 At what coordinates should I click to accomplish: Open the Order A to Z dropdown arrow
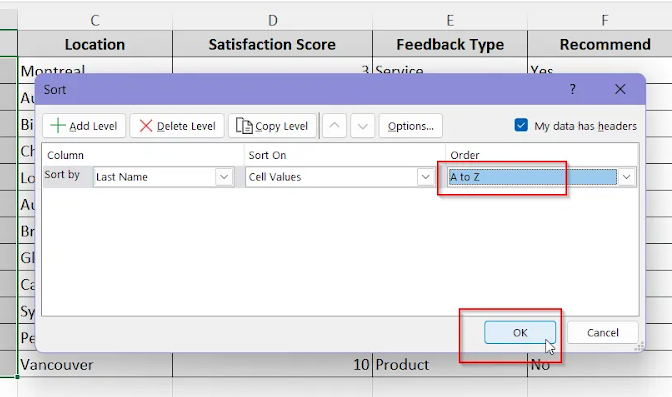[627, 177]
